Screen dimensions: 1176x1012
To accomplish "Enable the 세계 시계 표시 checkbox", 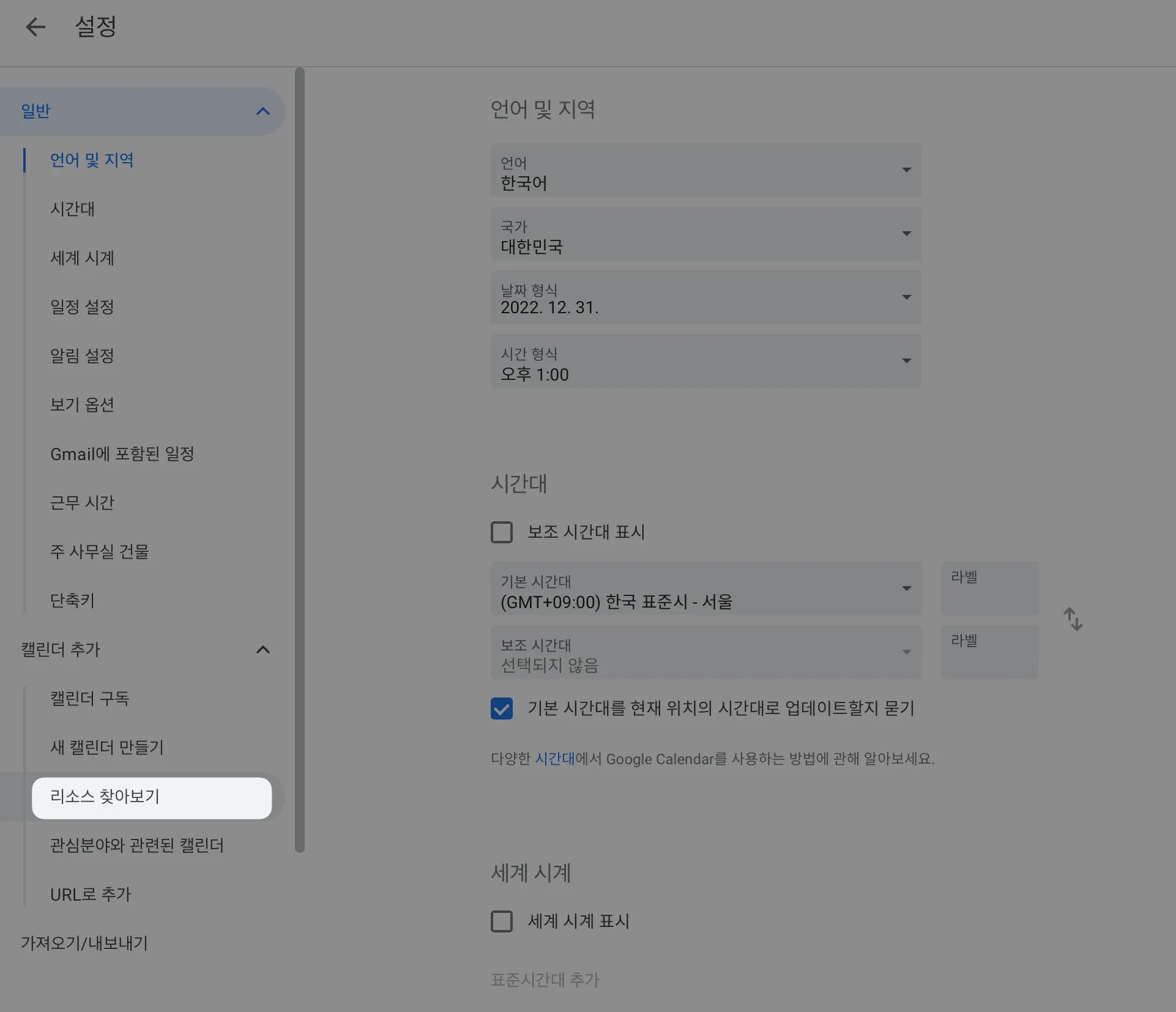I will click(x=502, y=921).
